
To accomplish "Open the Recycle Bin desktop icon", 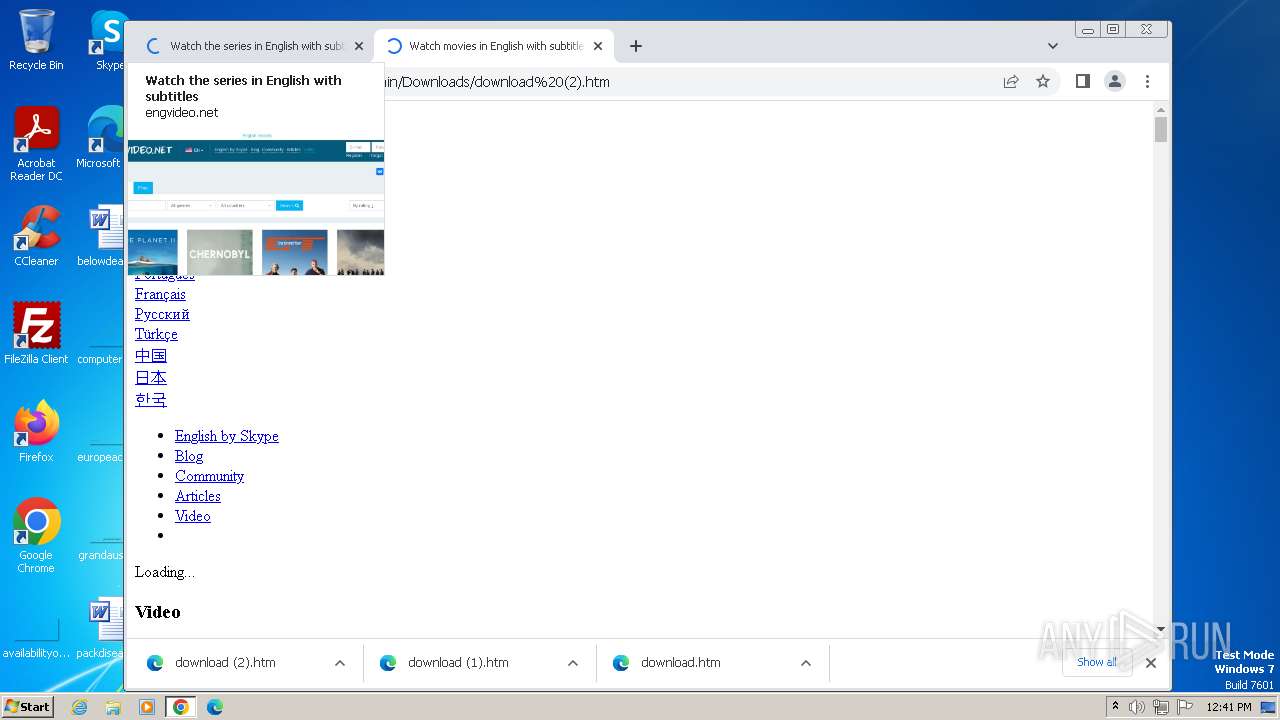I will 36,40.
